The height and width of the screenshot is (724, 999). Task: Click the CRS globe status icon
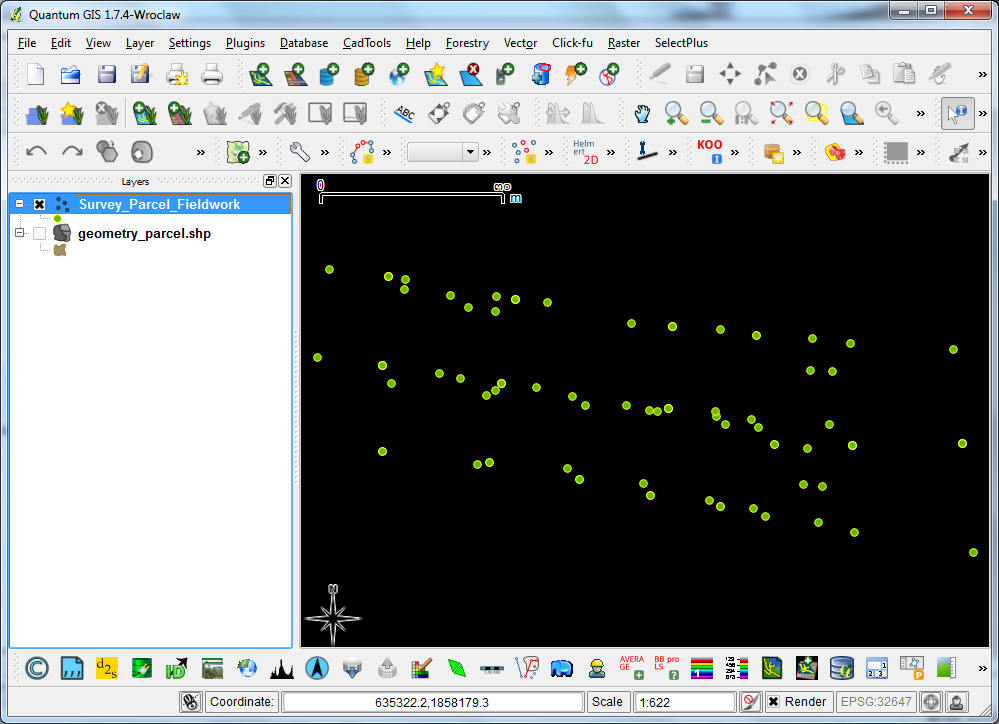pyautogui.click(x=931, y=702)
